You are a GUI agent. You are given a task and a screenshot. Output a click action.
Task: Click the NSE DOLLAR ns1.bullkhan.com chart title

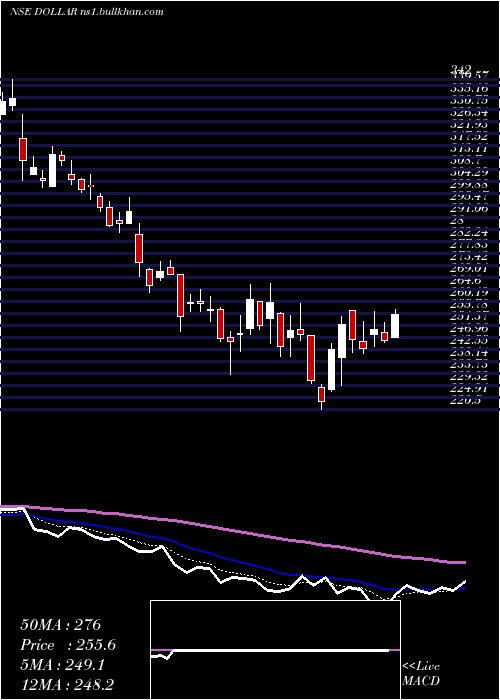point(87,12)
